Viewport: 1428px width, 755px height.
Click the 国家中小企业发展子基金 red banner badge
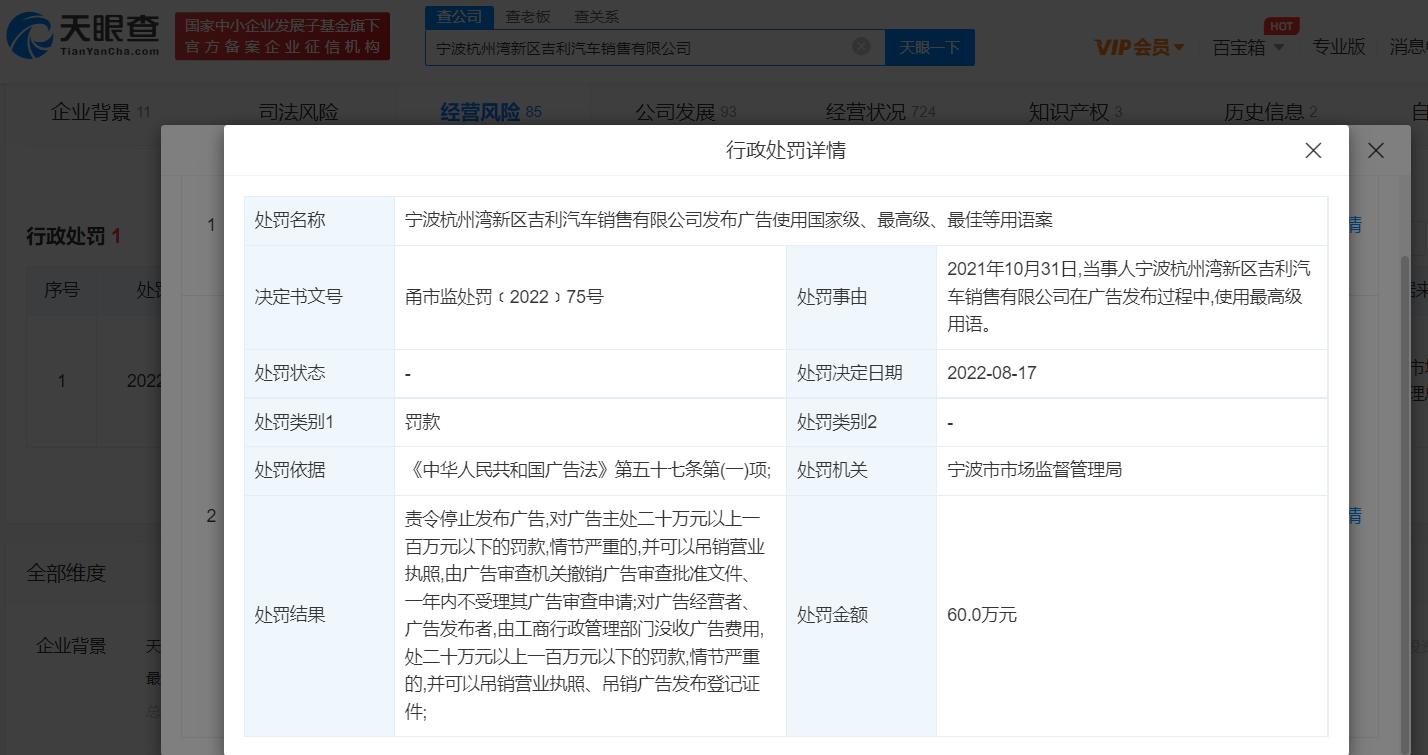point(281,37)
